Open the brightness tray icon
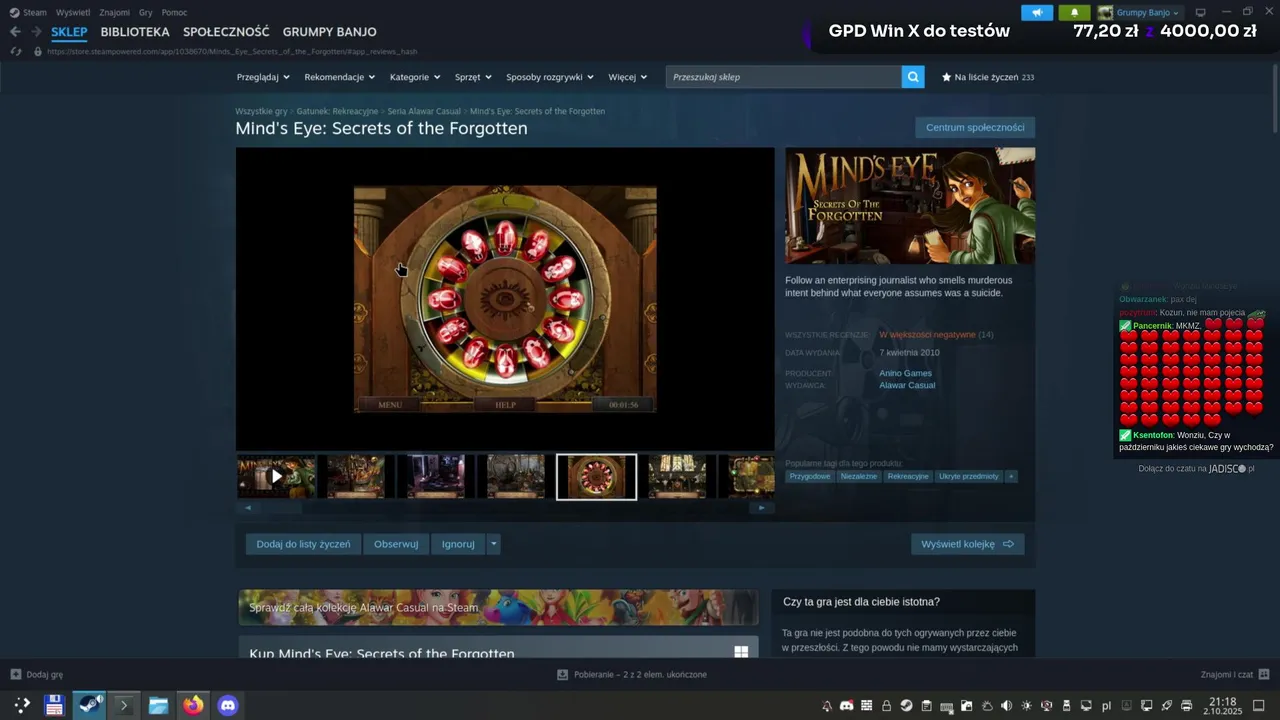 click(x=1027, y=706)
